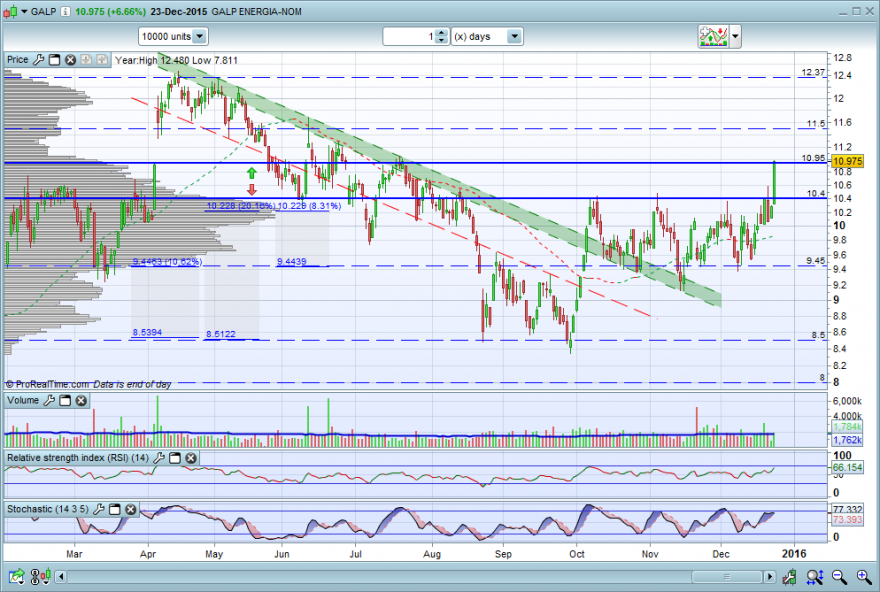
Task: Maximize the Stochastic panel
Action: [x=114, y=509]
